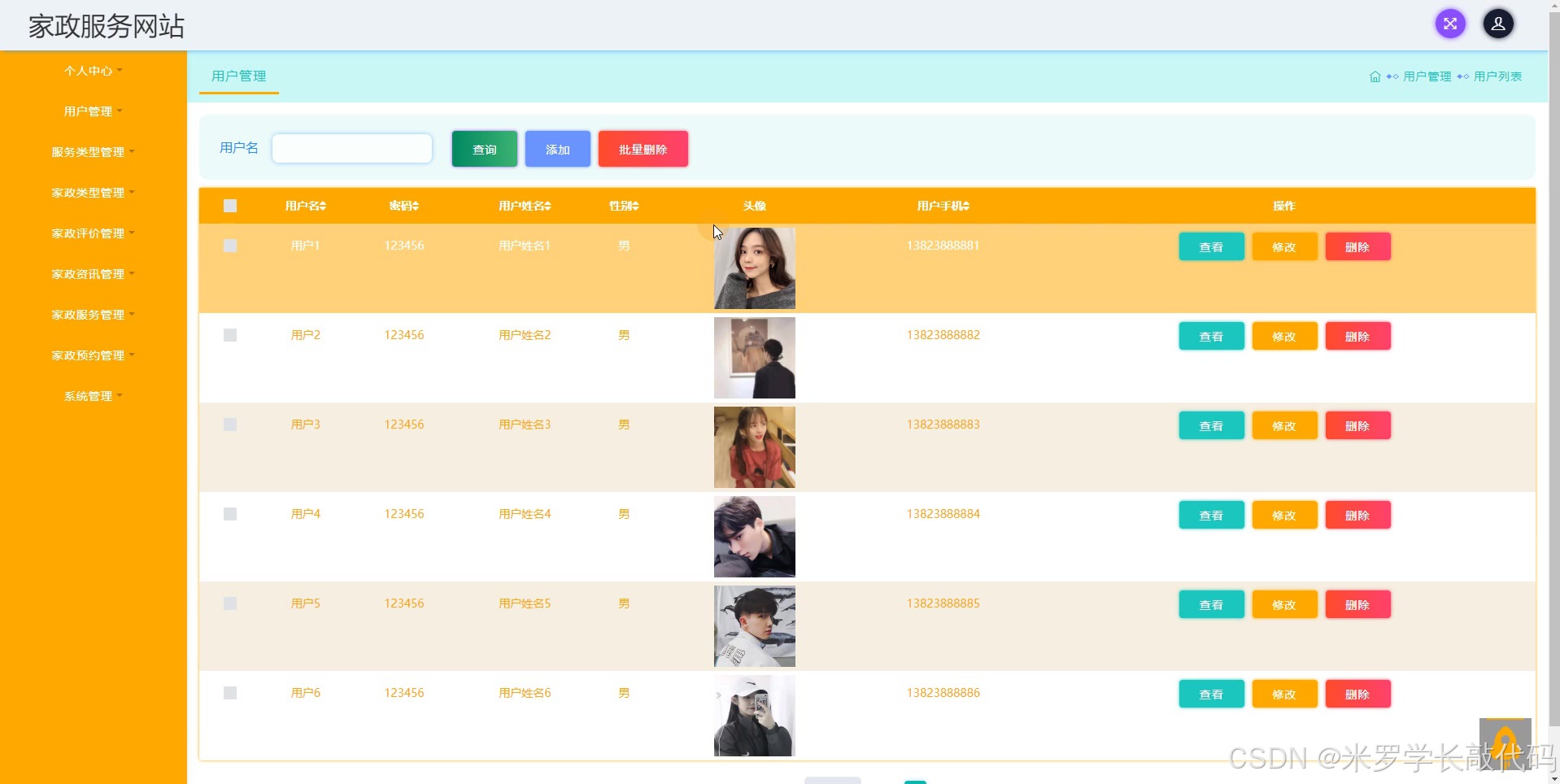
Task: Check the checkbox for 用户3 row
Action: click(230, 425)
